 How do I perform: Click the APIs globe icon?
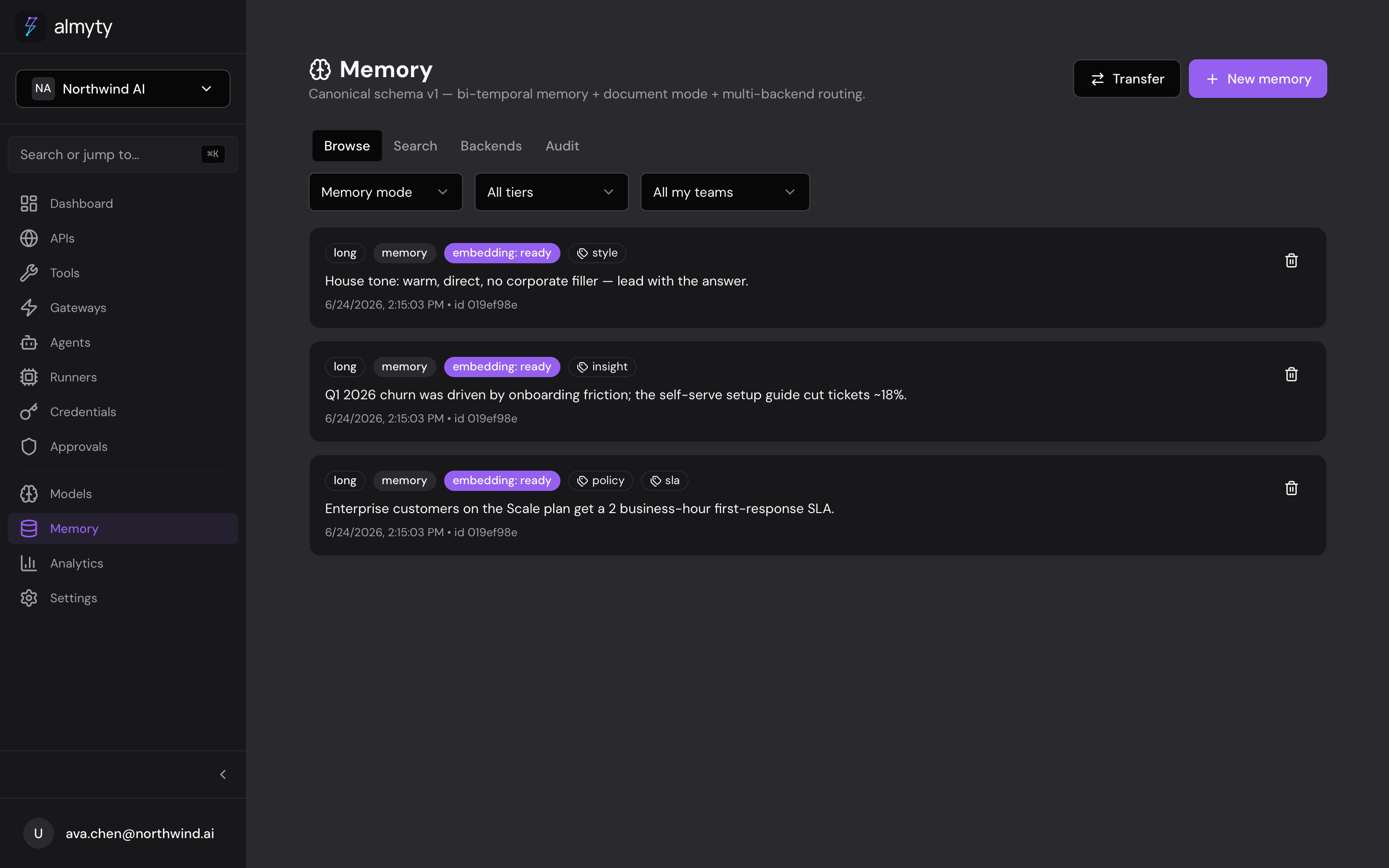pyautogui.click(x=29, y=238)
